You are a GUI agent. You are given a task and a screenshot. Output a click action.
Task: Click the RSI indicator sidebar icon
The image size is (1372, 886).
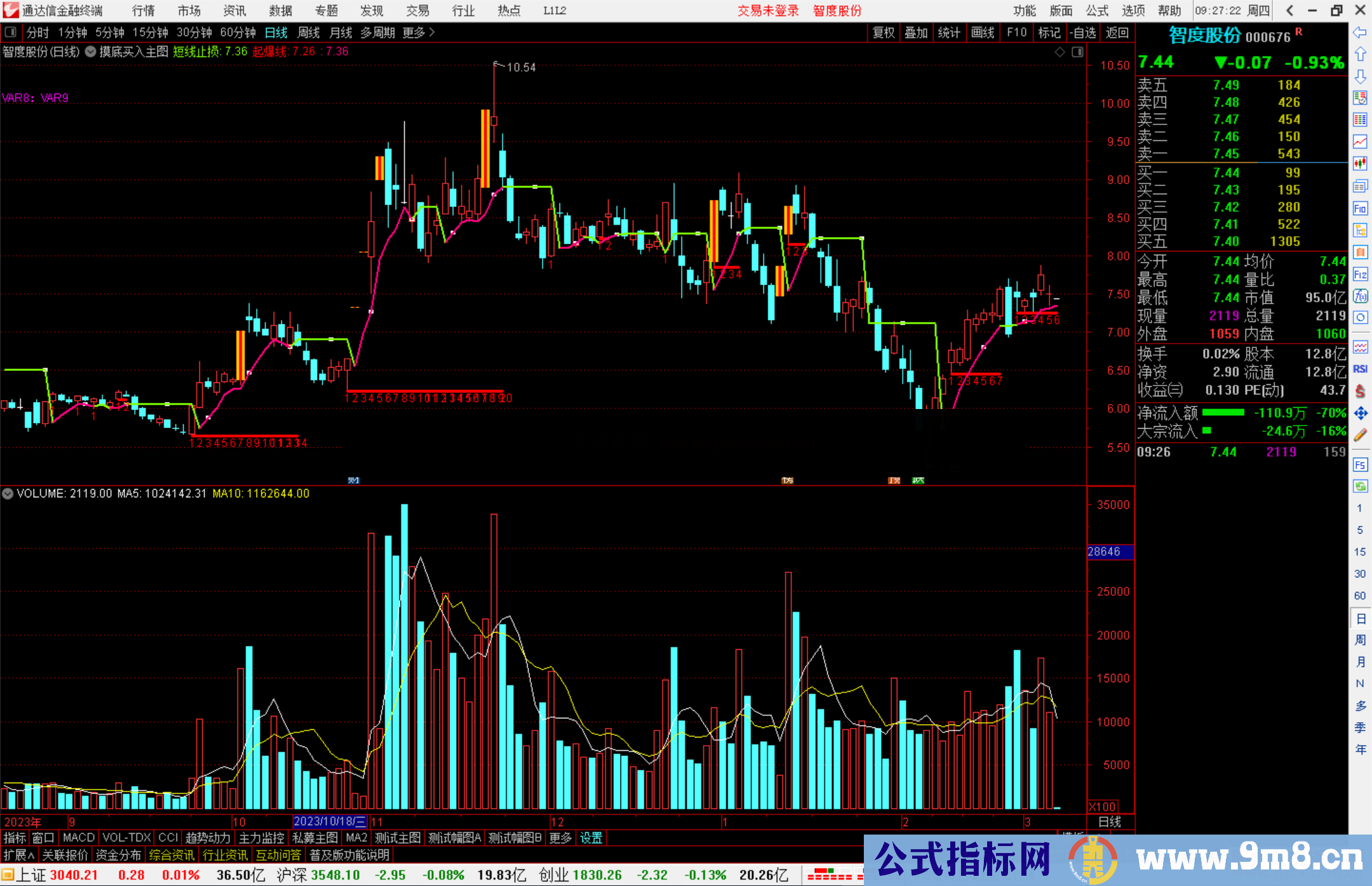(1360, 369)
